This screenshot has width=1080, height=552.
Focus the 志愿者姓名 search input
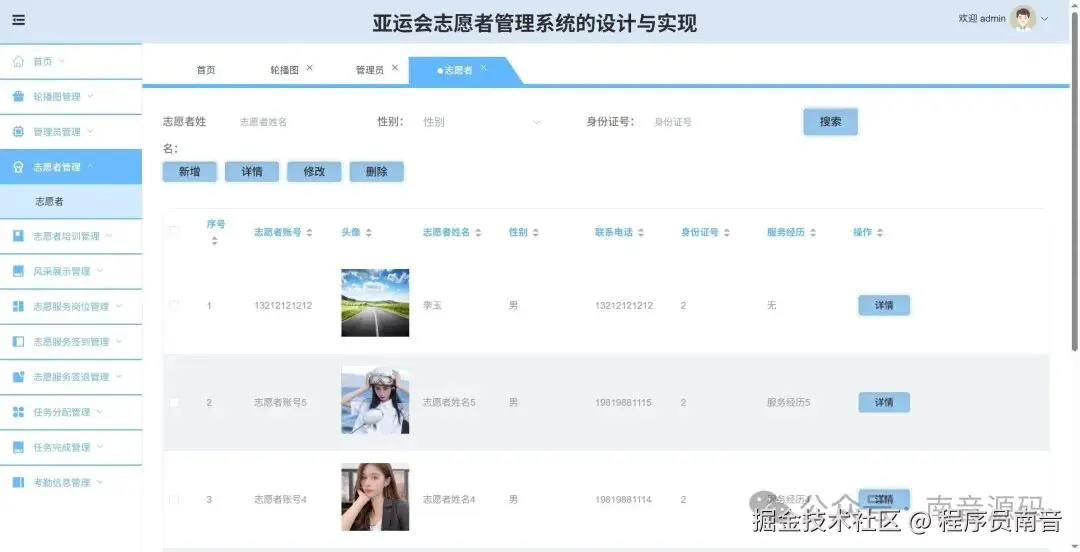pyautogui.click(x=295, y=122)
